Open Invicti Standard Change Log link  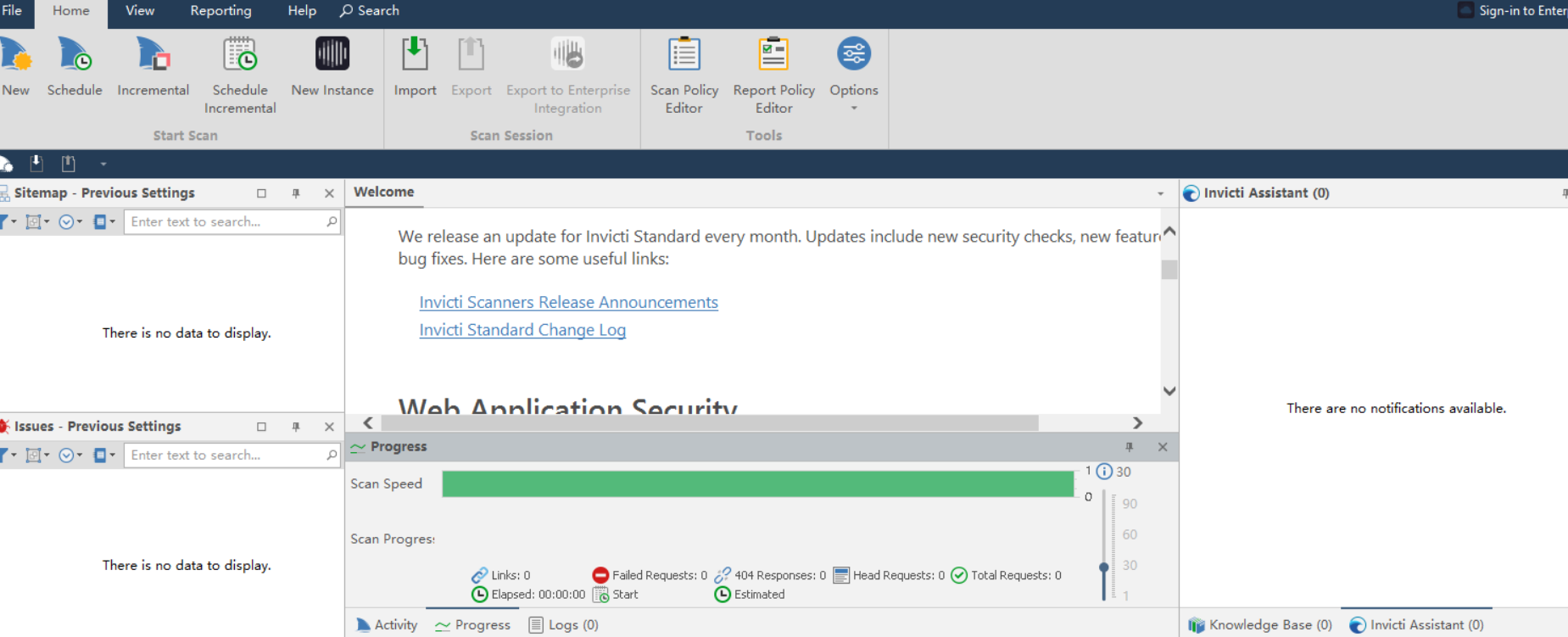tap(522, 330)
